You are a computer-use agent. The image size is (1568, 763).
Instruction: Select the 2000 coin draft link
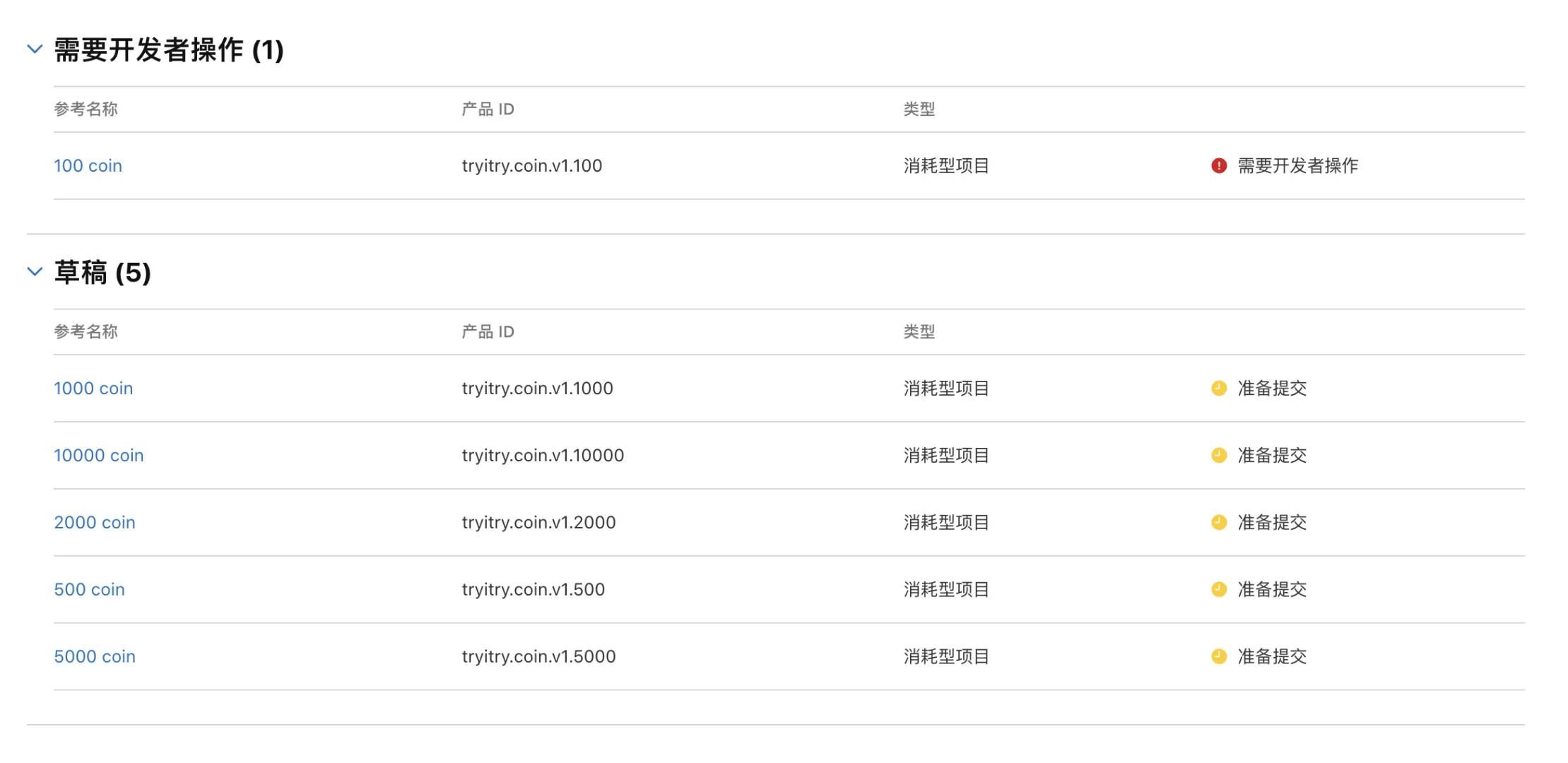click(x=95, y=522)
